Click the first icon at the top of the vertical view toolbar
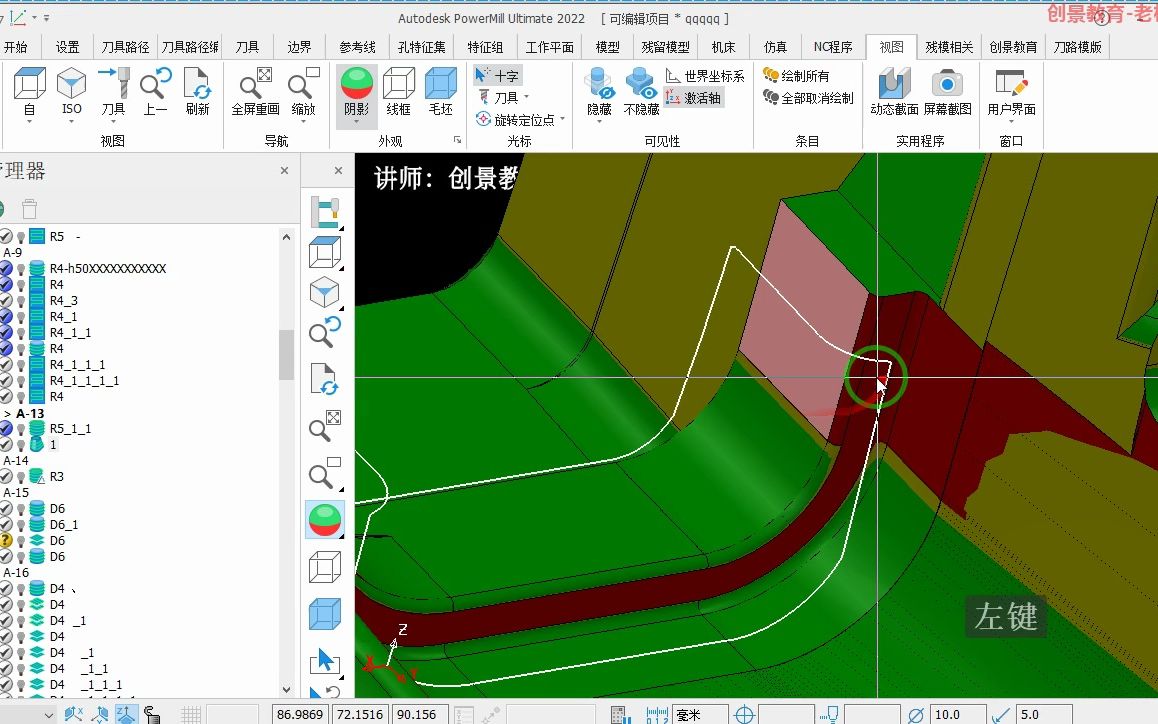Viewport: 1158px width, 724px height. [324, 212]
